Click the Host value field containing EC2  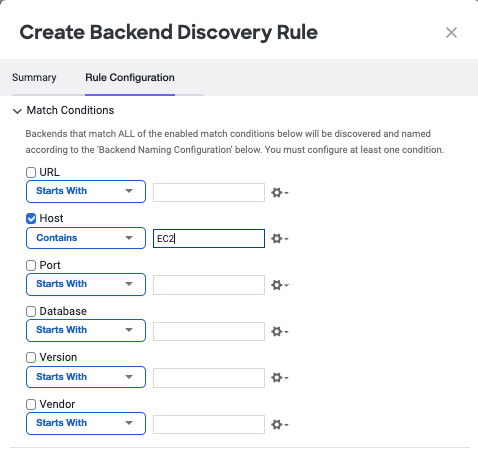pos(209,238)
